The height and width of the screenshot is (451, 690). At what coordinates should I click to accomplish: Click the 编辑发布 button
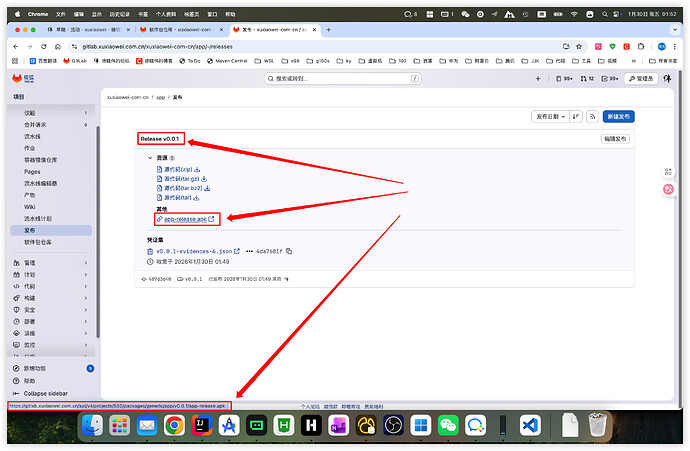coord(614,138)
